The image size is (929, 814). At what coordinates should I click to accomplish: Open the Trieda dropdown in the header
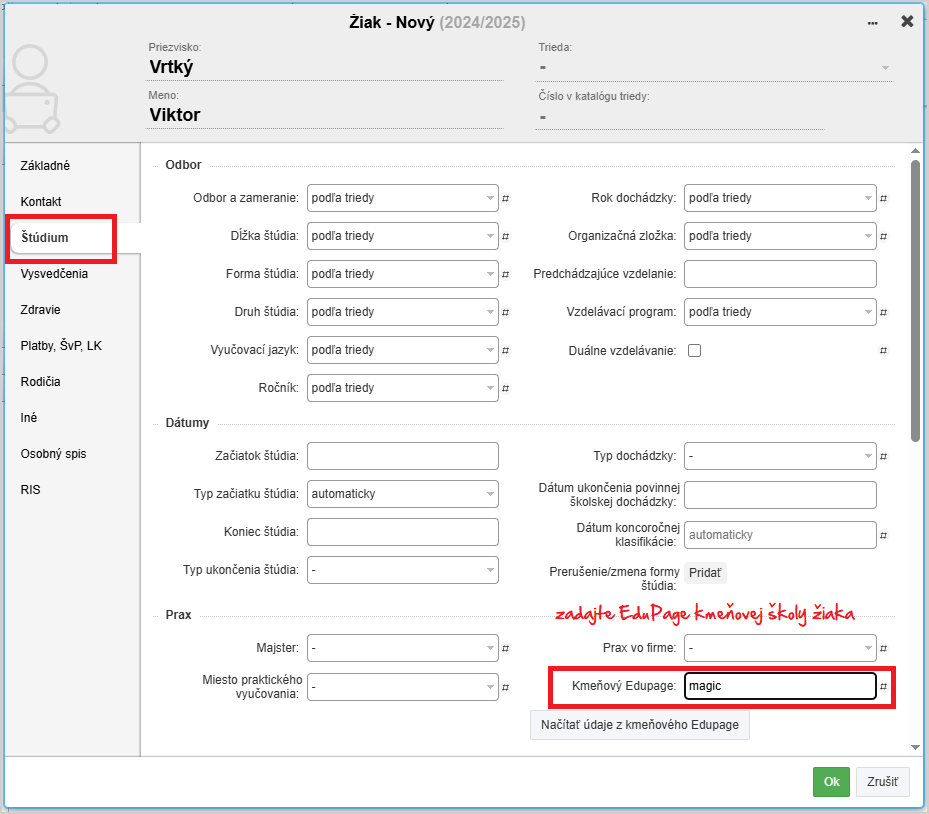coord(715,68)
